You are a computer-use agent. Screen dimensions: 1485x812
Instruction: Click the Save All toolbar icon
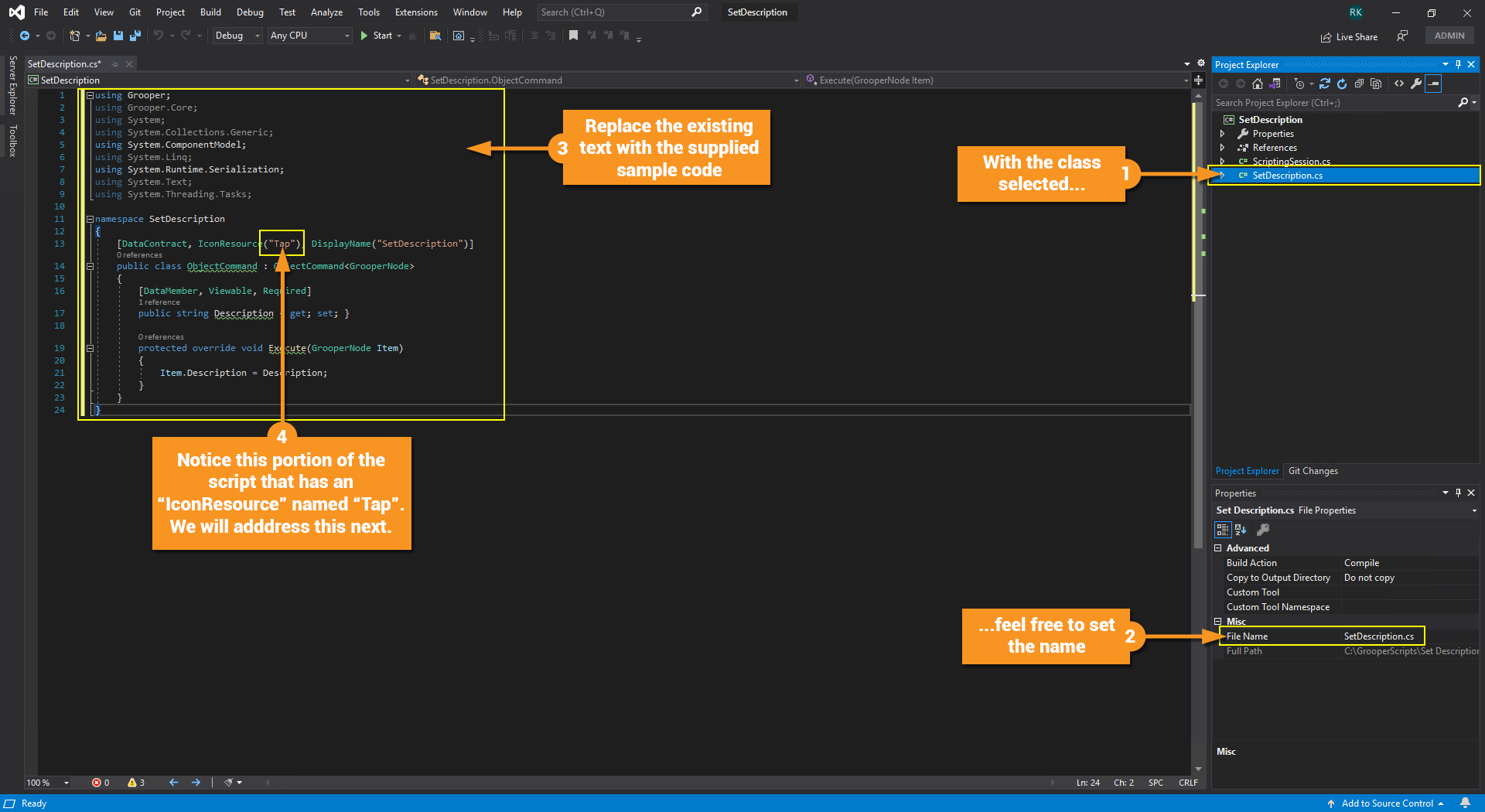(135, 36)
